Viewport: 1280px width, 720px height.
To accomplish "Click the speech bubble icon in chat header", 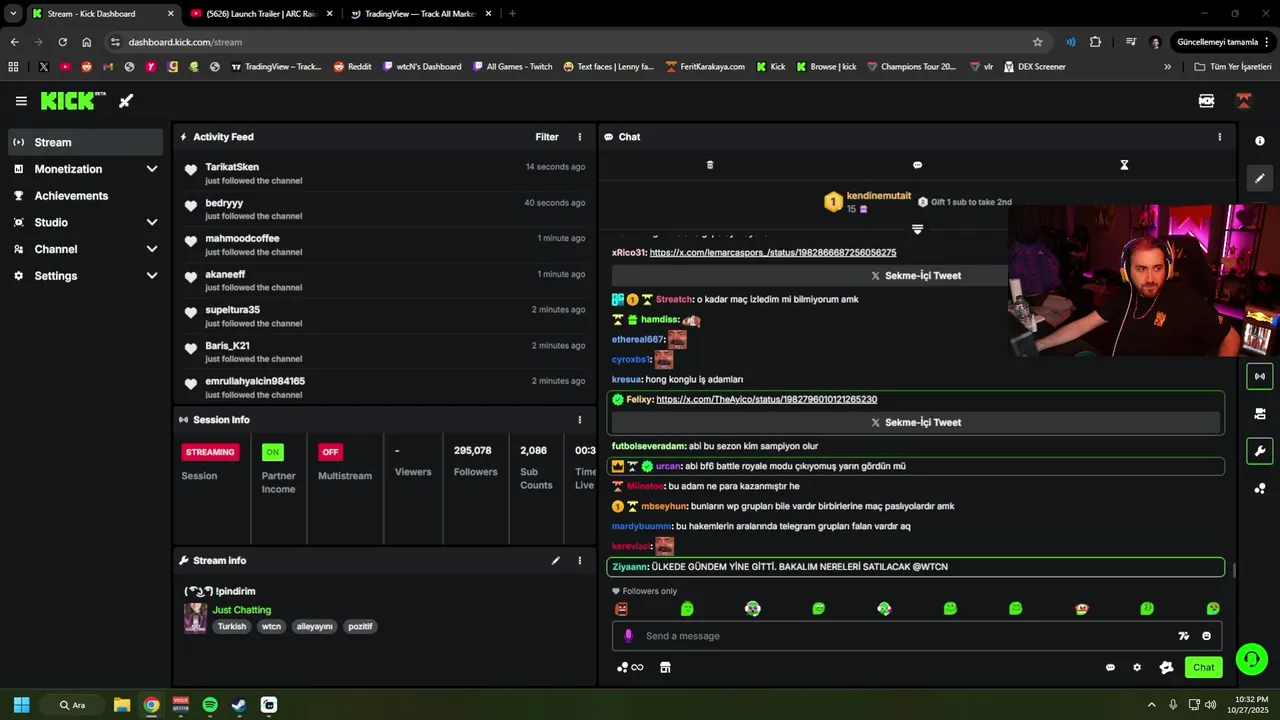I will (917, 165).
